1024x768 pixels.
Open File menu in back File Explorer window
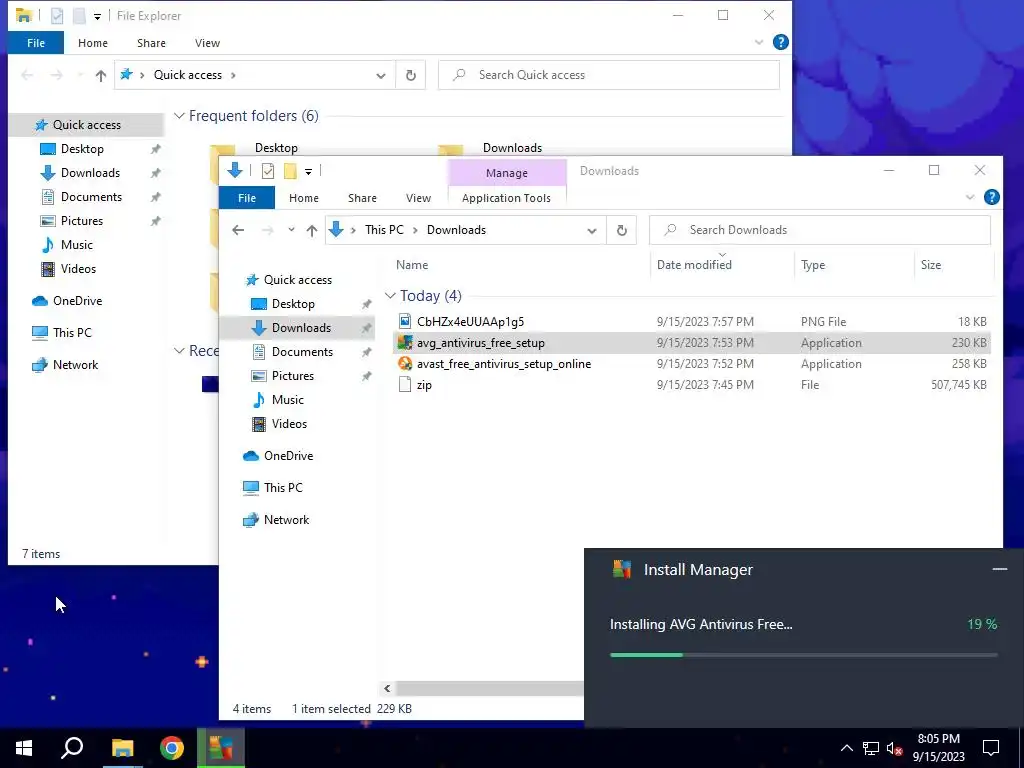(36, 43)
